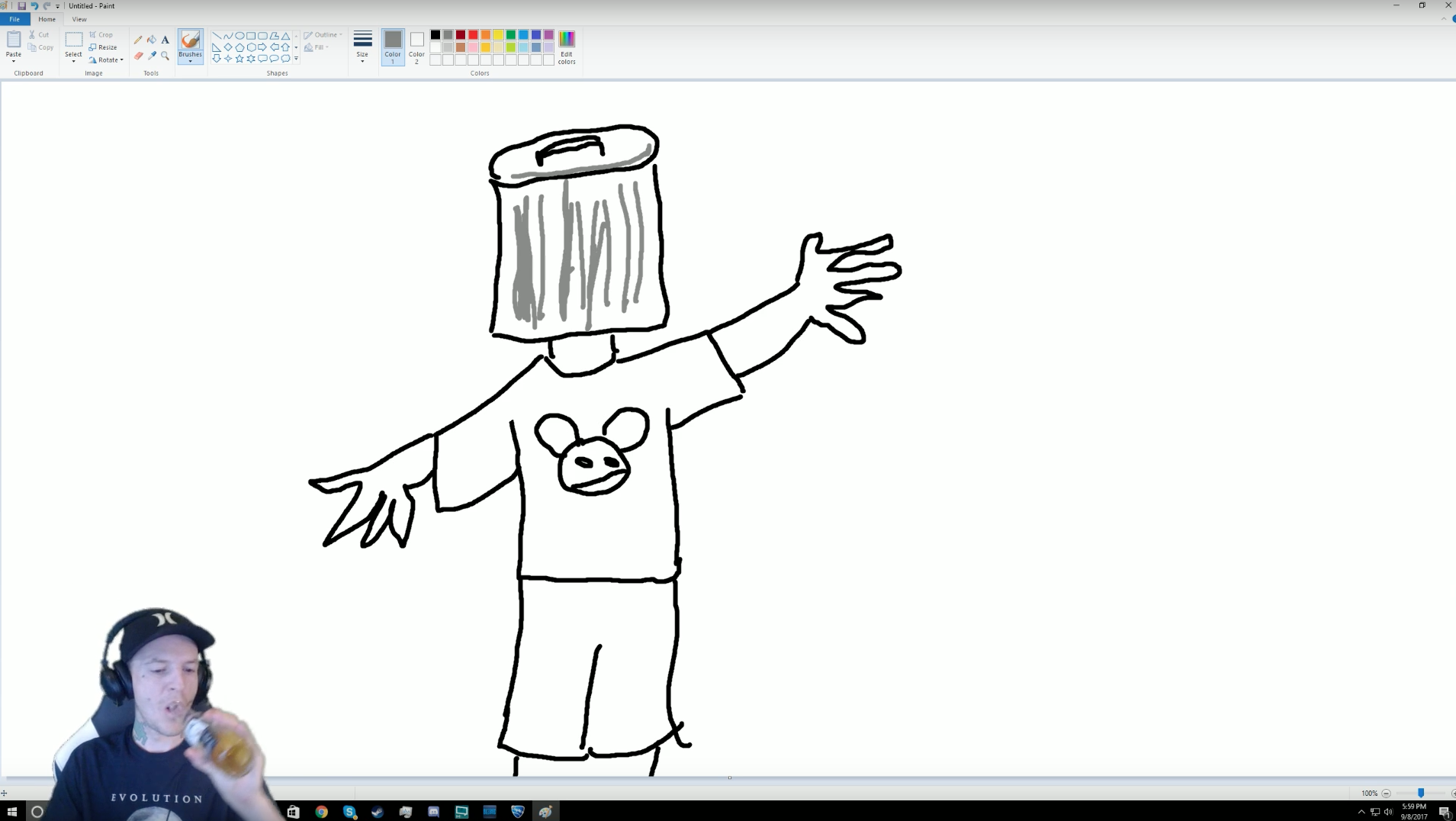
Task: Choose the Rectangle shape
Action: click(x=251, y=35)
